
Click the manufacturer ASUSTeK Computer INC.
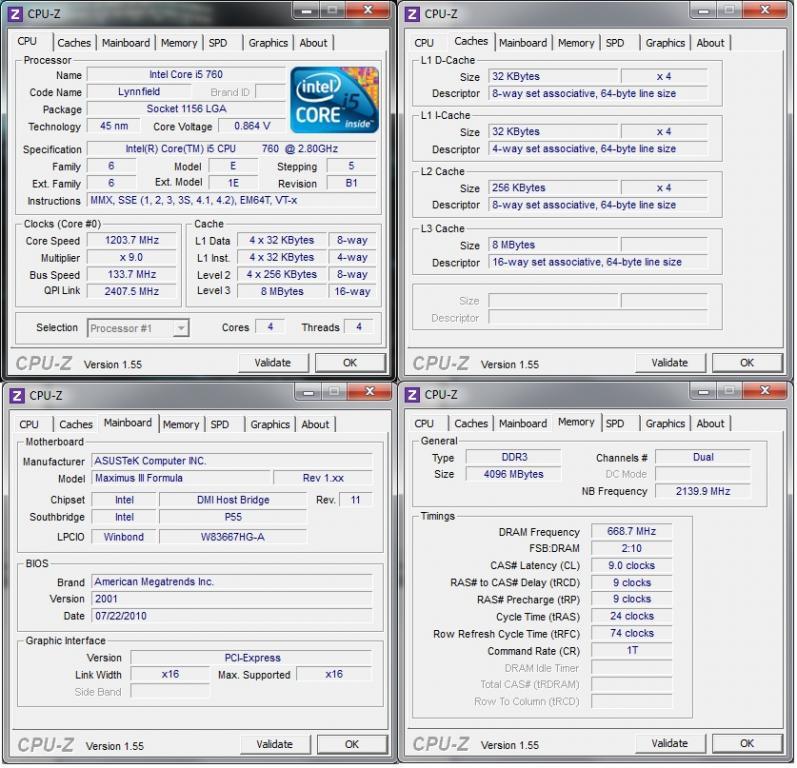(232, 461)
